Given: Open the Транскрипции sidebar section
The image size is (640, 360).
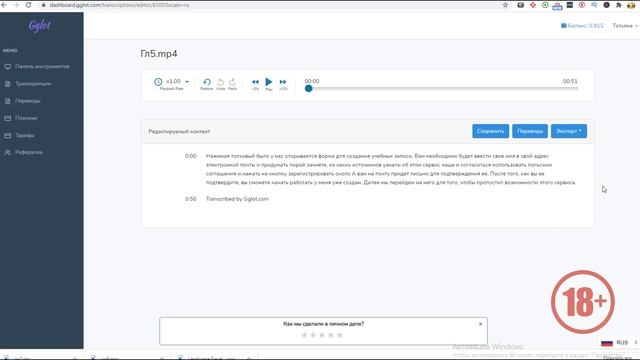Looking at the screenshot, I should 33,84.
